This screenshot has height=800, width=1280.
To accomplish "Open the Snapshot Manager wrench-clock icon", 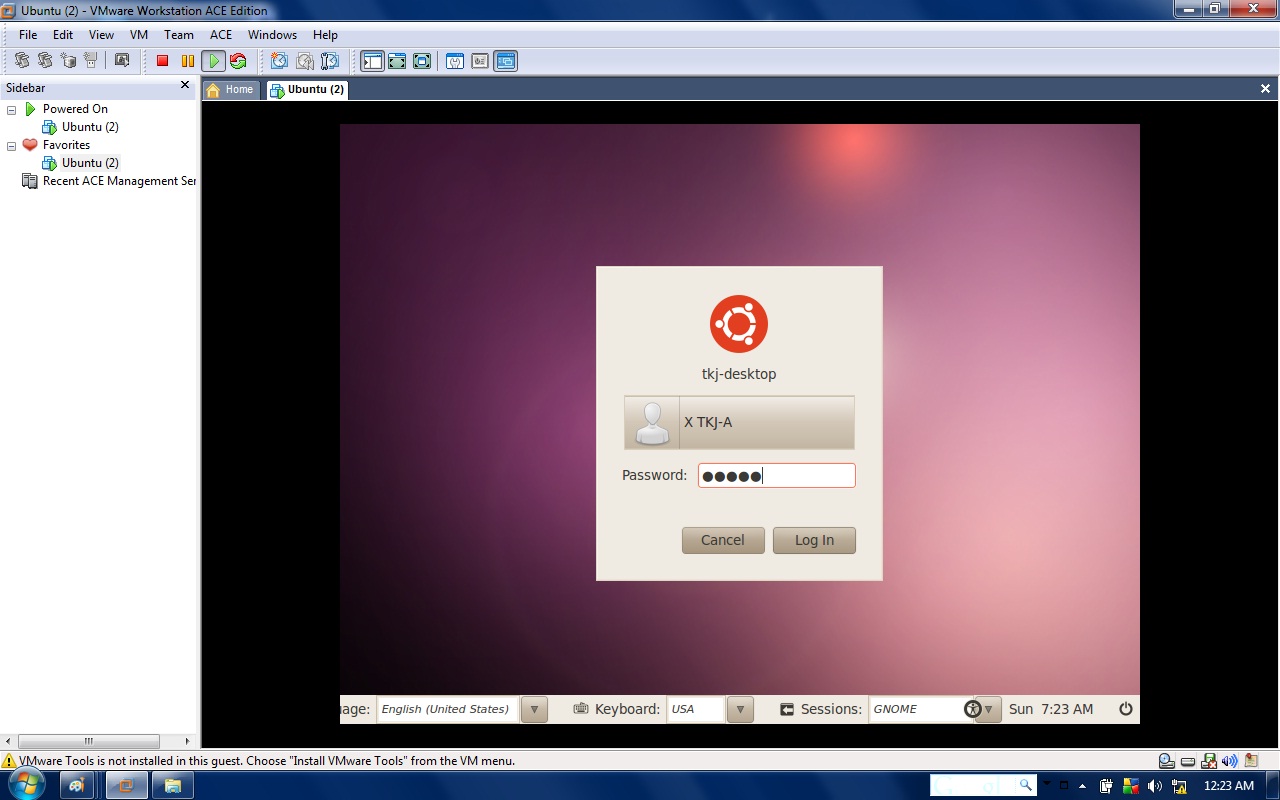I will [329, 61].
